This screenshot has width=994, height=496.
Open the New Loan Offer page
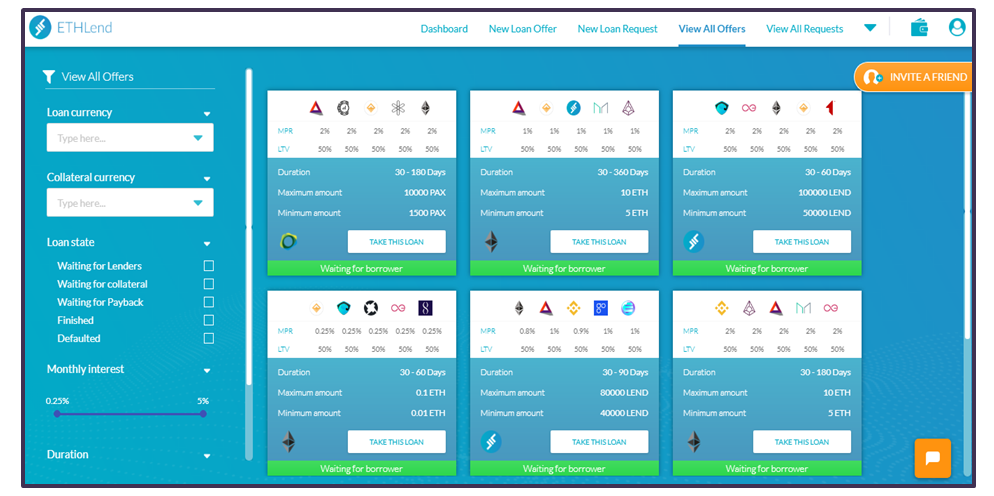pyautogui.click(x=523, y=29)
